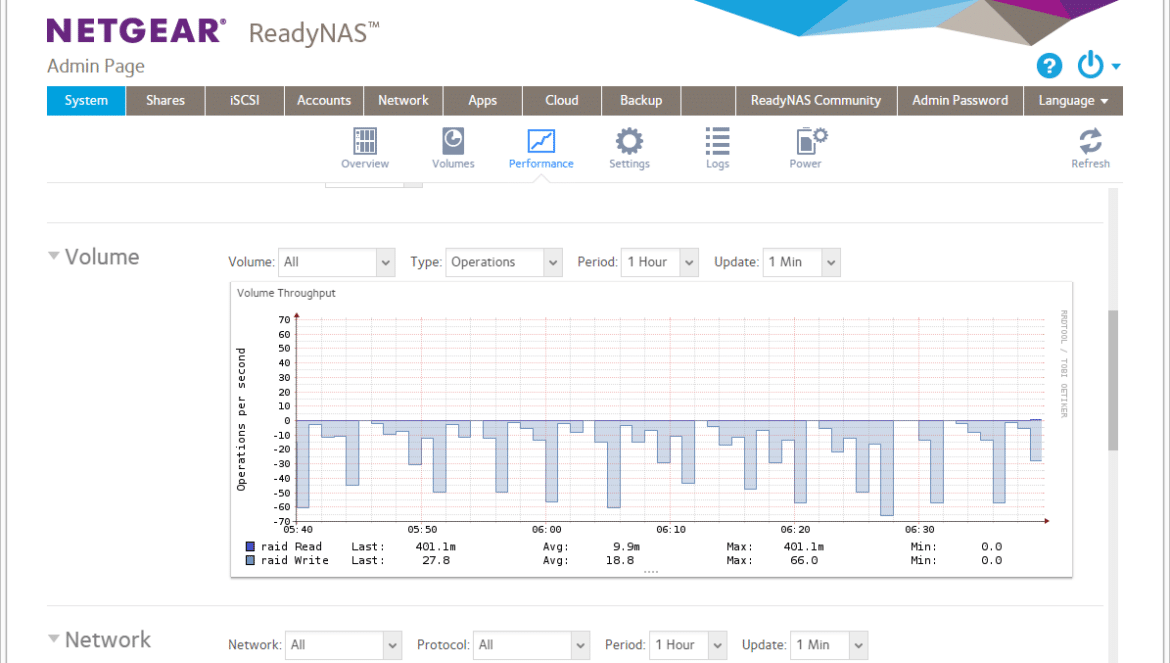Open the Protocol 'All' dropdown
The image size is (1170, 663).
[x=531, y=645]
